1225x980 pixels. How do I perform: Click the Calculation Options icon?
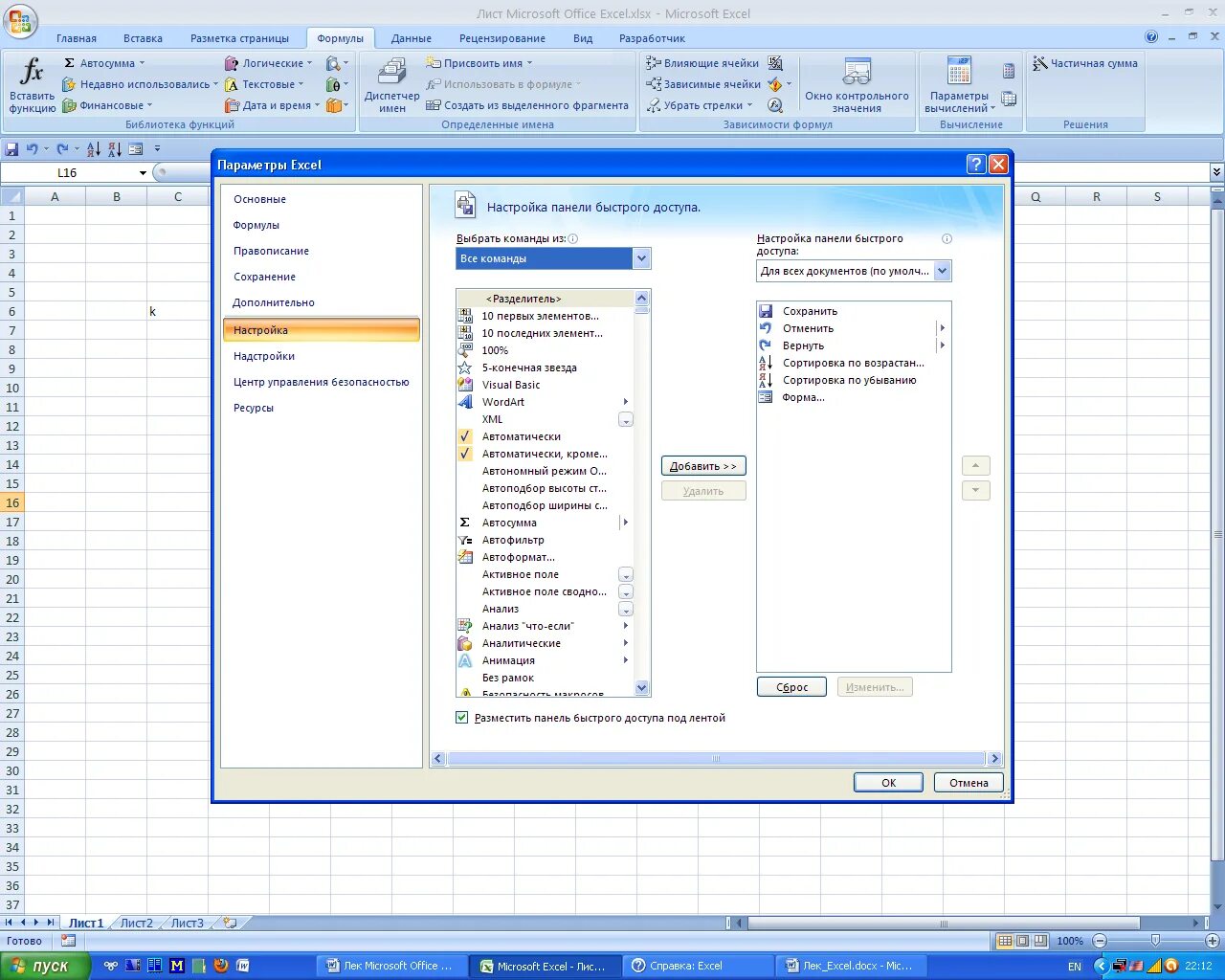(958, 72)
